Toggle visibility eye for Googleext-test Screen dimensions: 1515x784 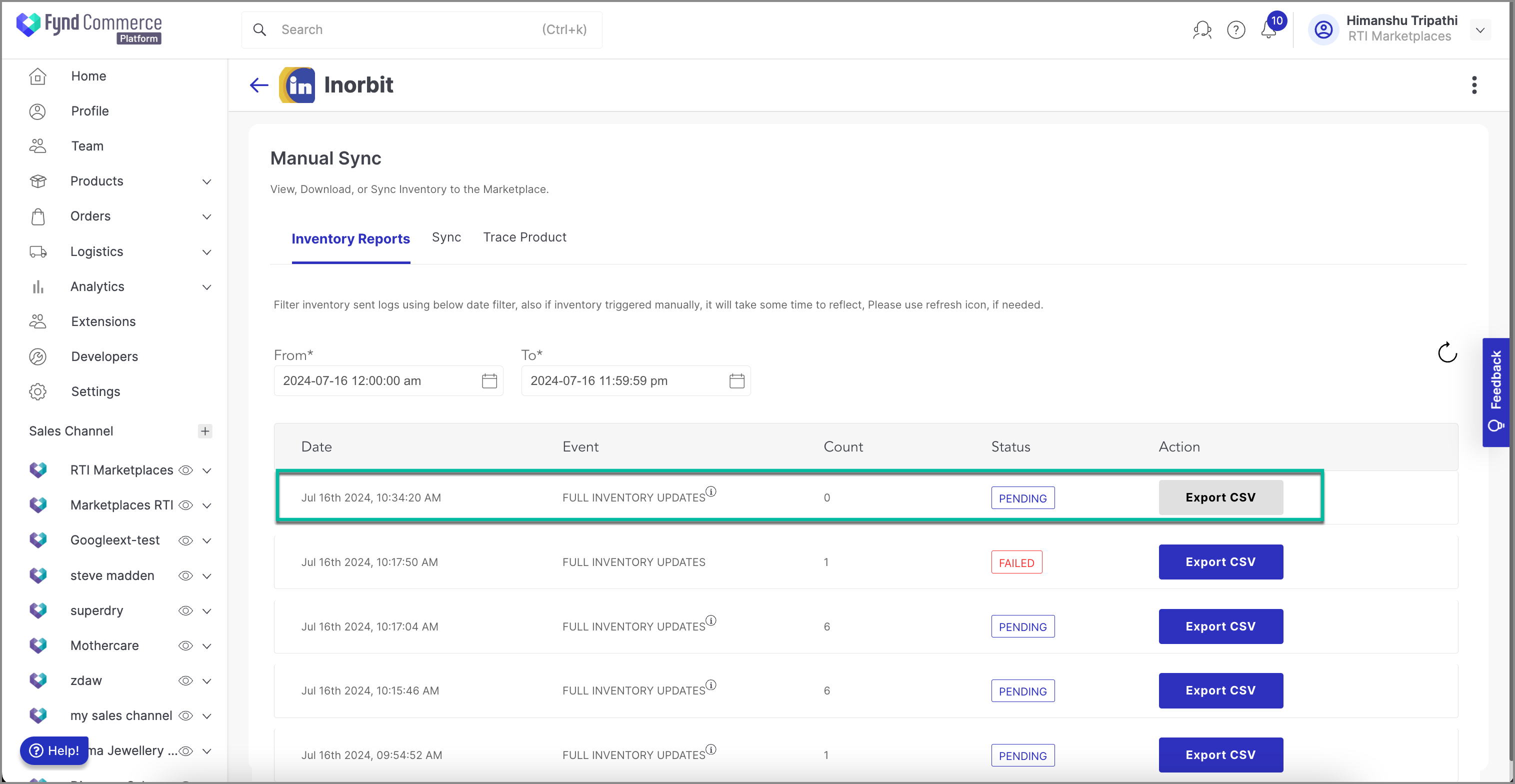185,540
